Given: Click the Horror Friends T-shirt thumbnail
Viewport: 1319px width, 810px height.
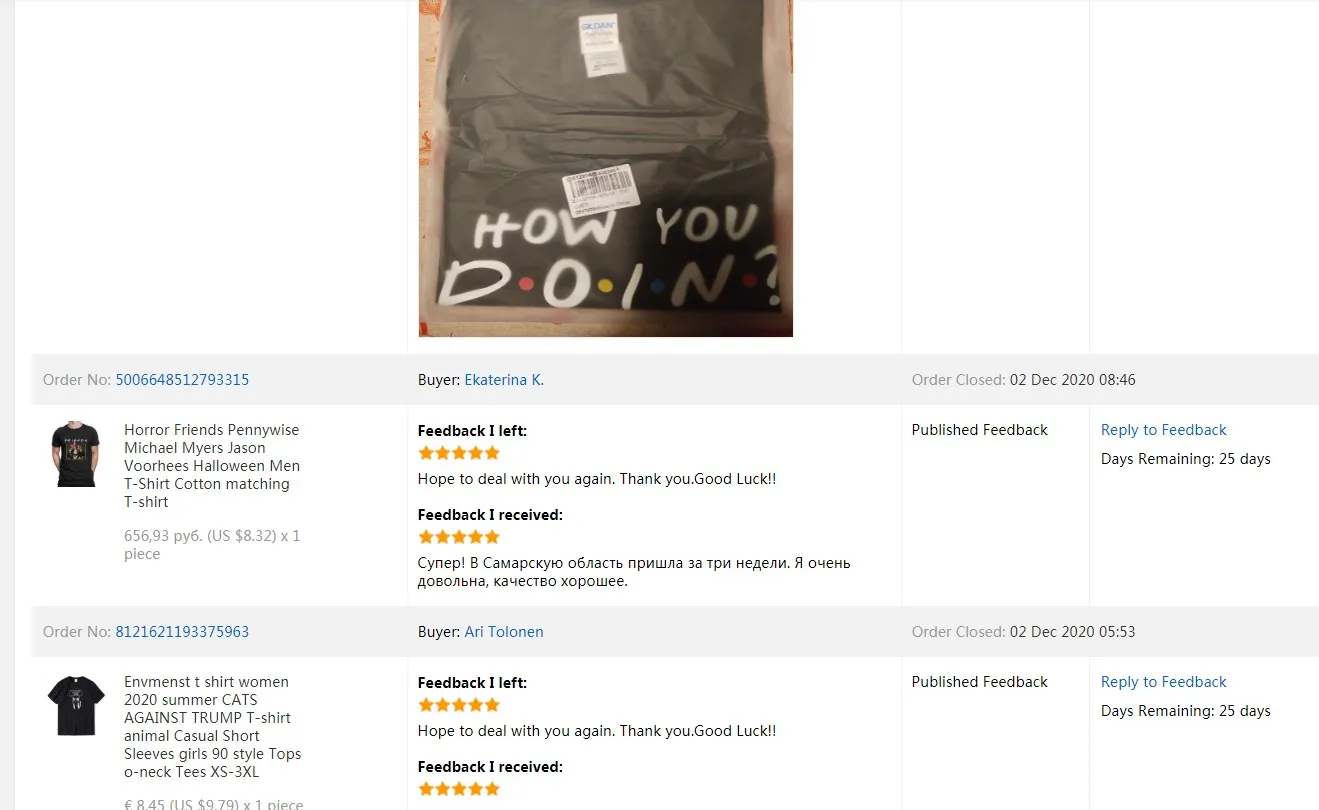Looking at the screenshot, I should (x=76, y=454).
